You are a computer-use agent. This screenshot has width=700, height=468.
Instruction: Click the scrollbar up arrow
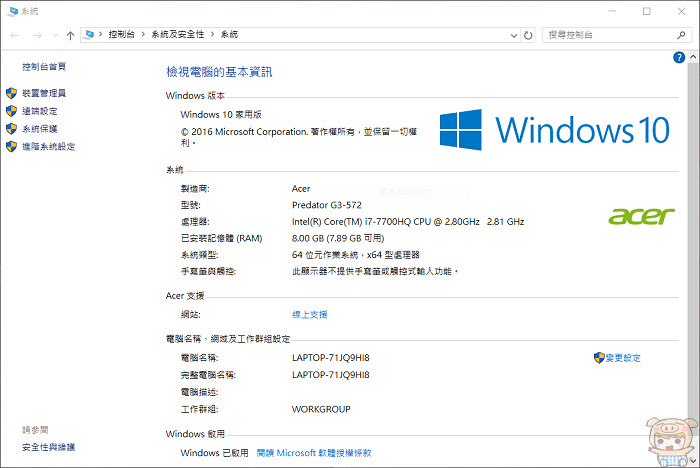(693, 57)
